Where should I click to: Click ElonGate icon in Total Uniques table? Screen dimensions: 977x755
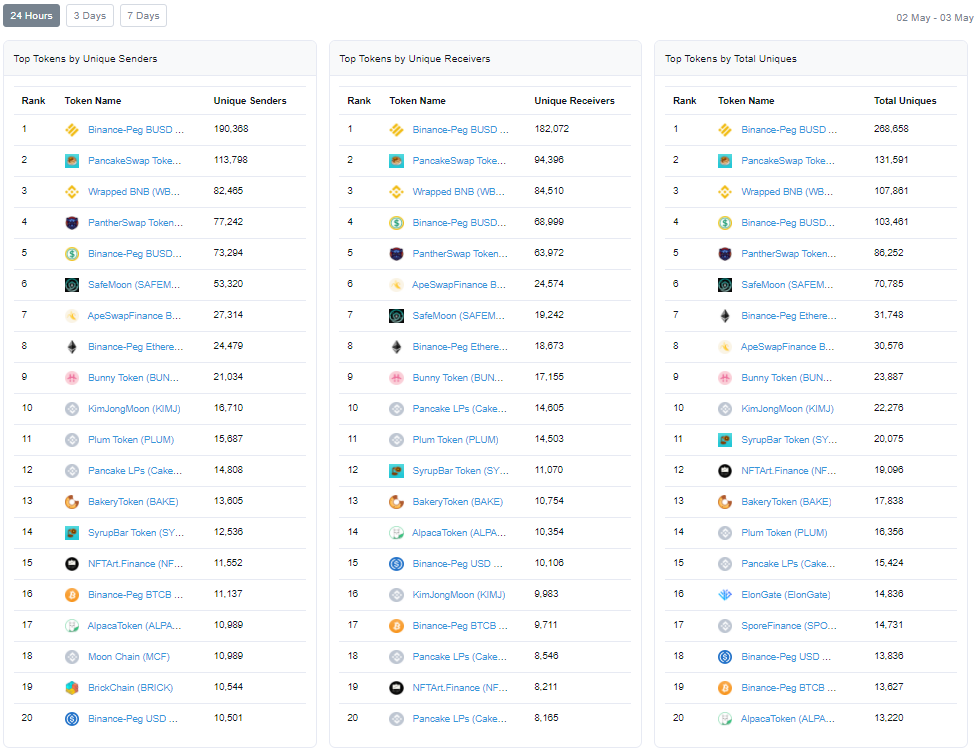click(725, 595)
